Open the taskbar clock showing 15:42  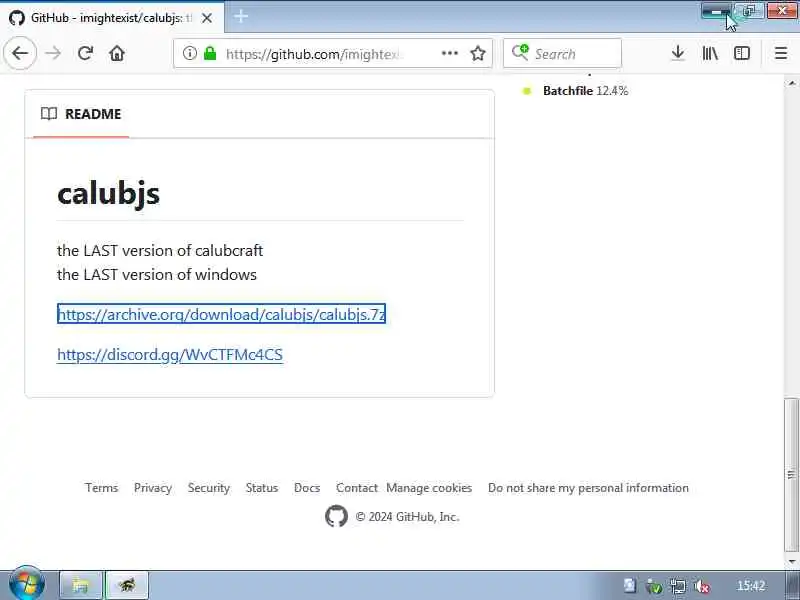[x=751, y=586]
